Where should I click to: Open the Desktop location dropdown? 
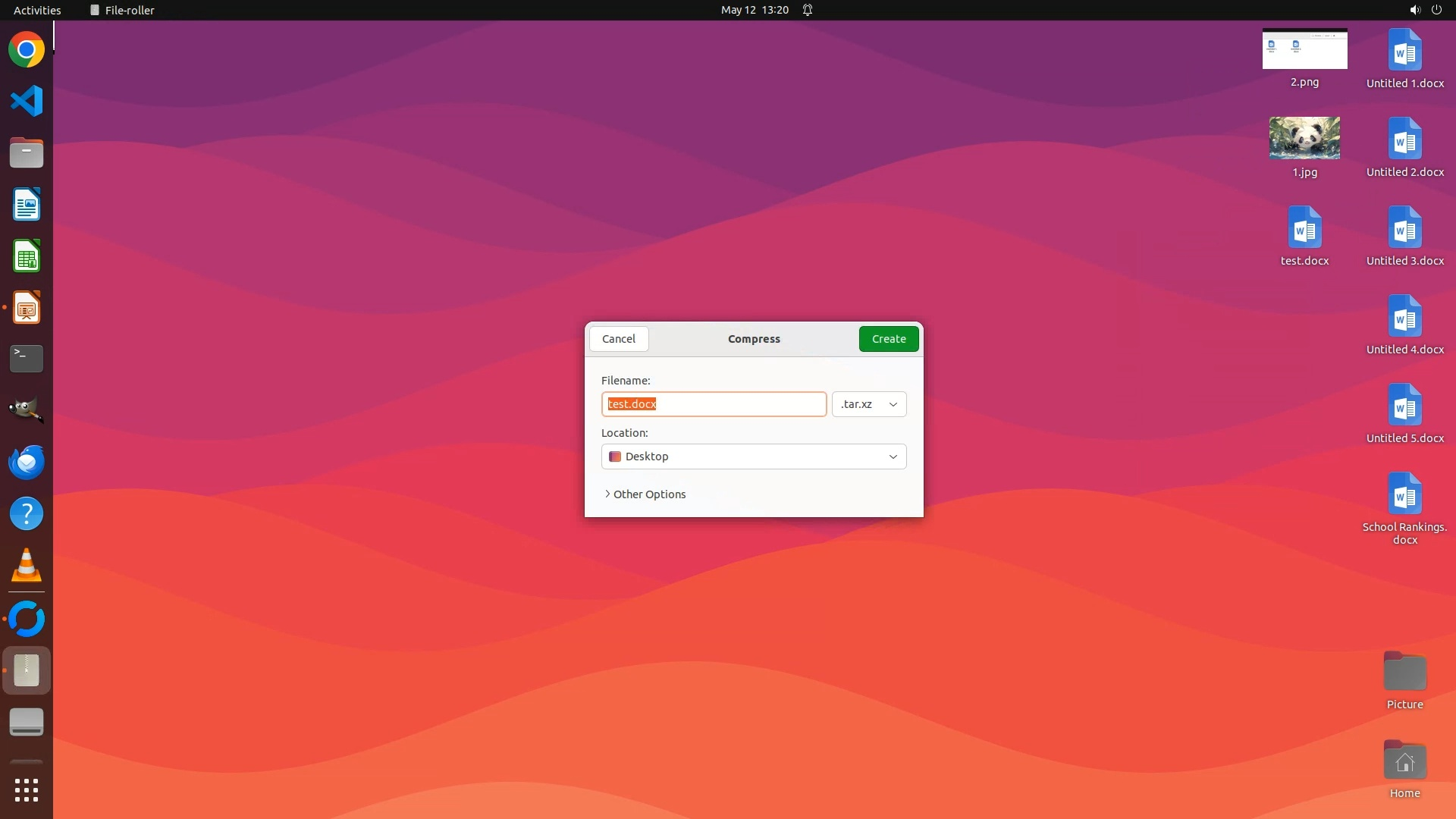(x=754, y=457)
